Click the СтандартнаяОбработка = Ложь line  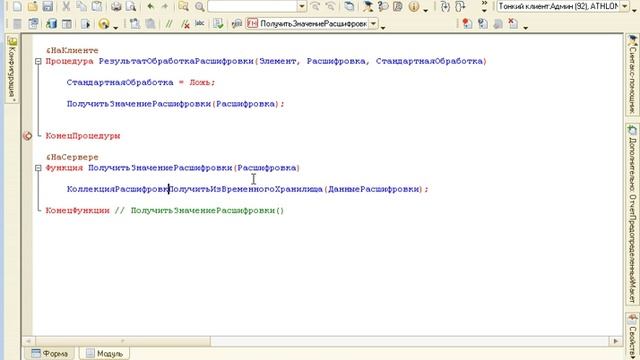(x=141, y=82)
